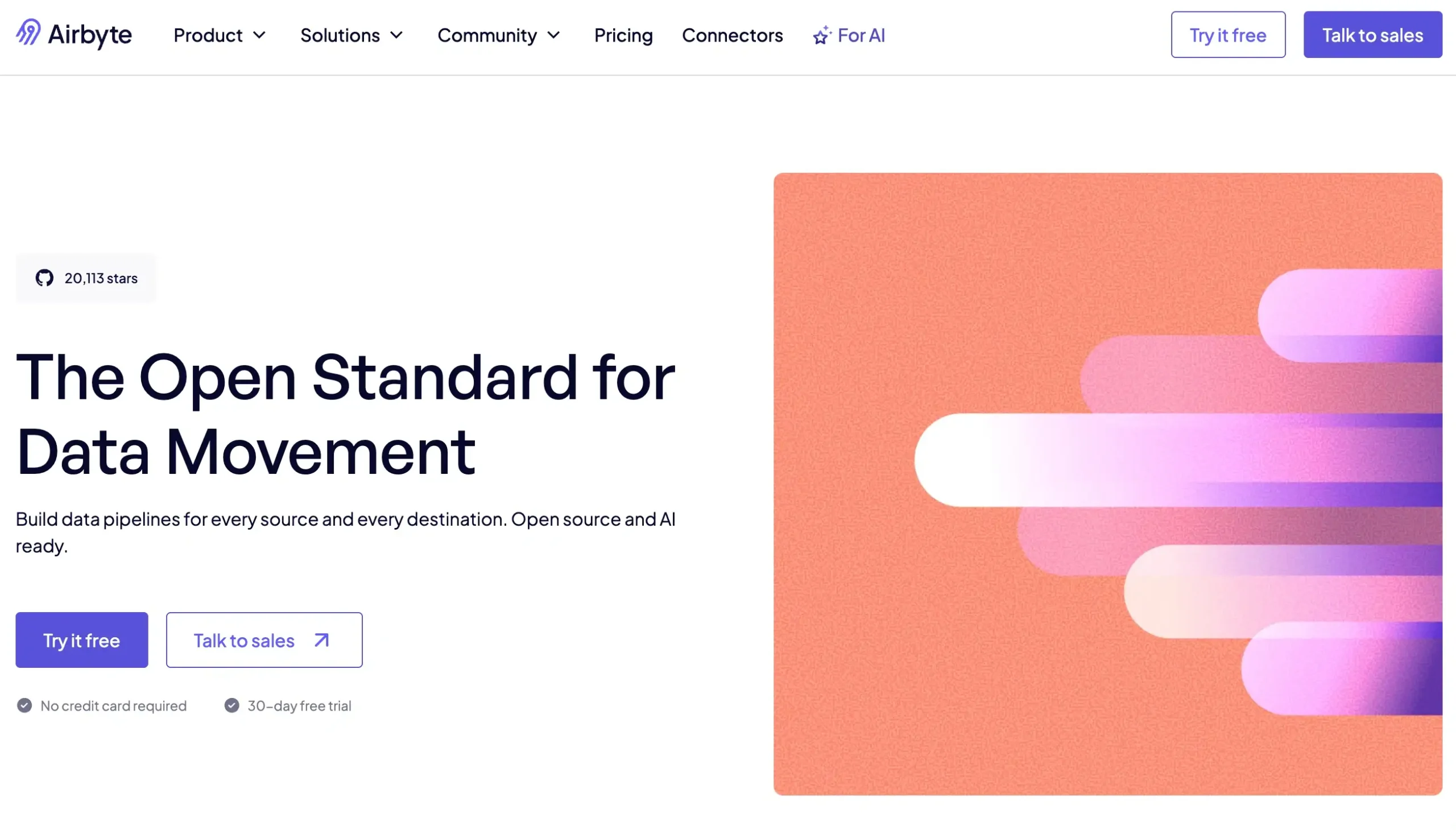Expand the Community menu chevron
Screen dimensions: 1456x834
(554, 35)
